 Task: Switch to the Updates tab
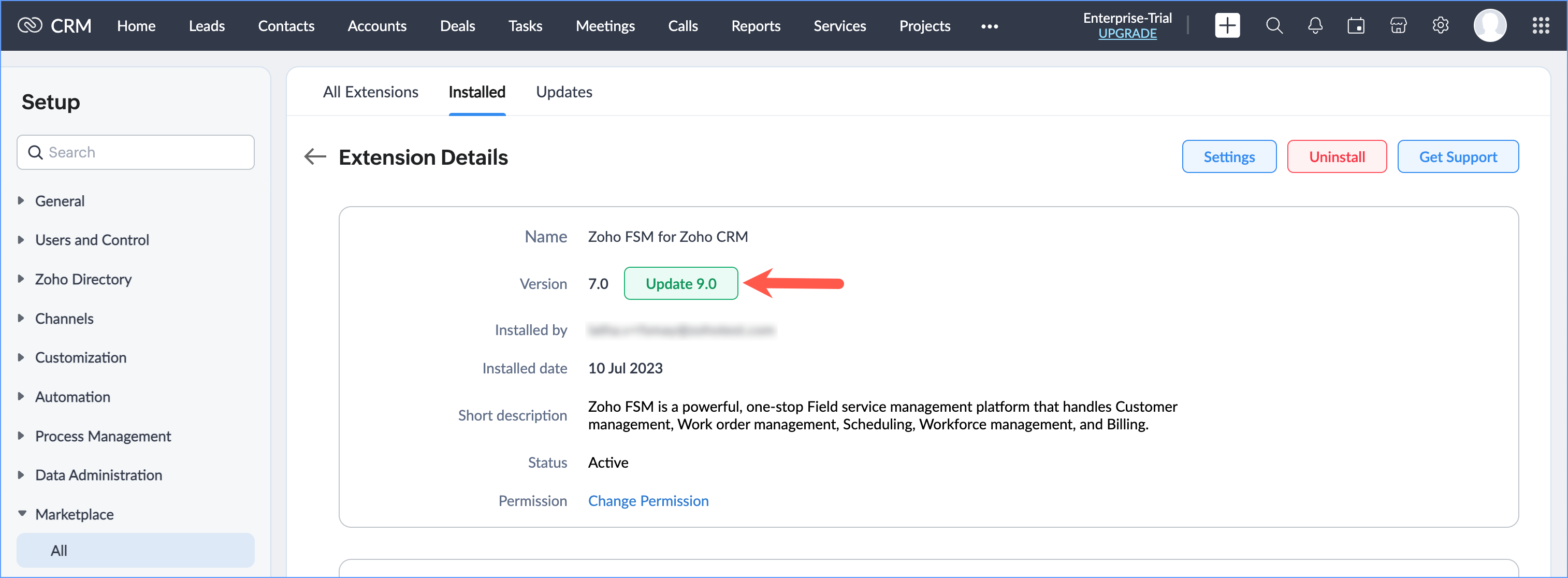(x=563, y=92)
